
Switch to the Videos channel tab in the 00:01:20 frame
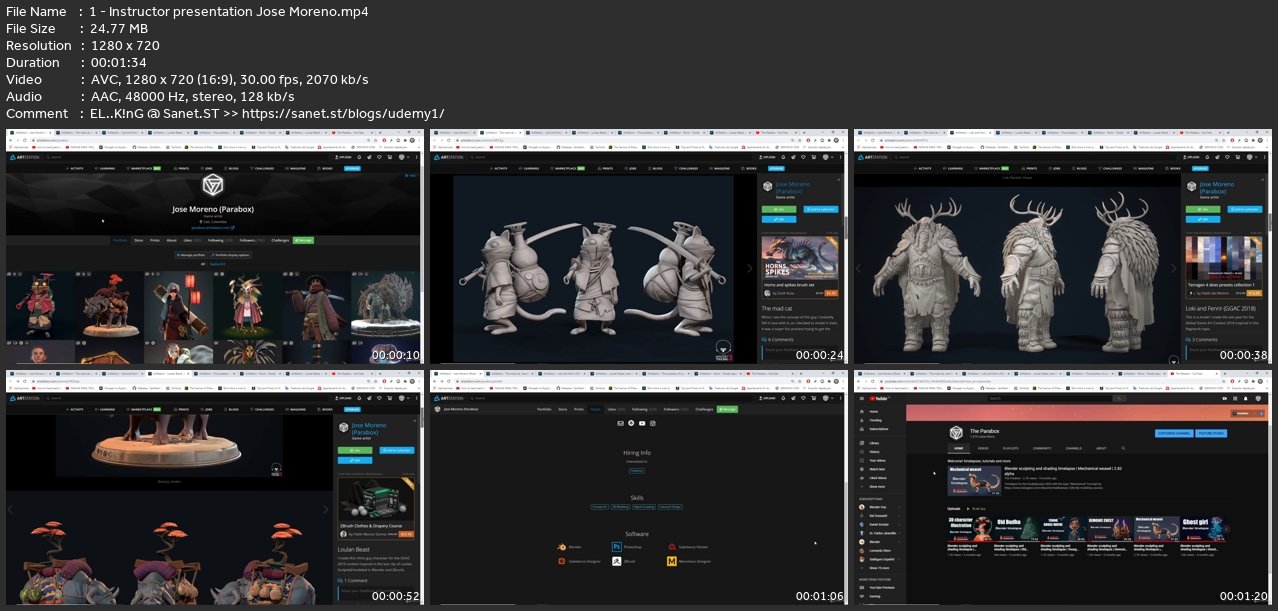(x=983, y=448)
